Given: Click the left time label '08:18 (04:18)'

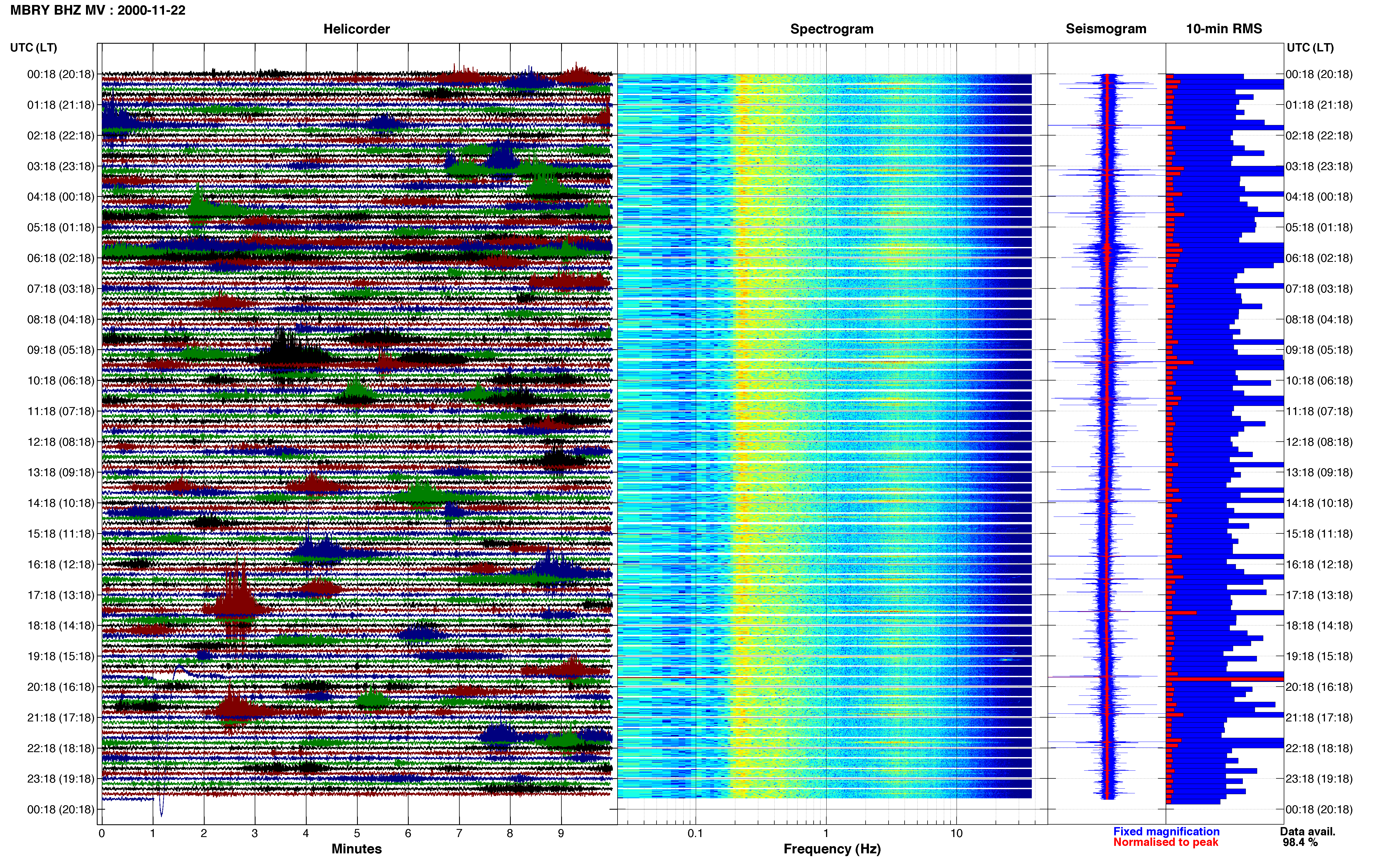Looking at the screenshot, I should click(x=60, y=319).
